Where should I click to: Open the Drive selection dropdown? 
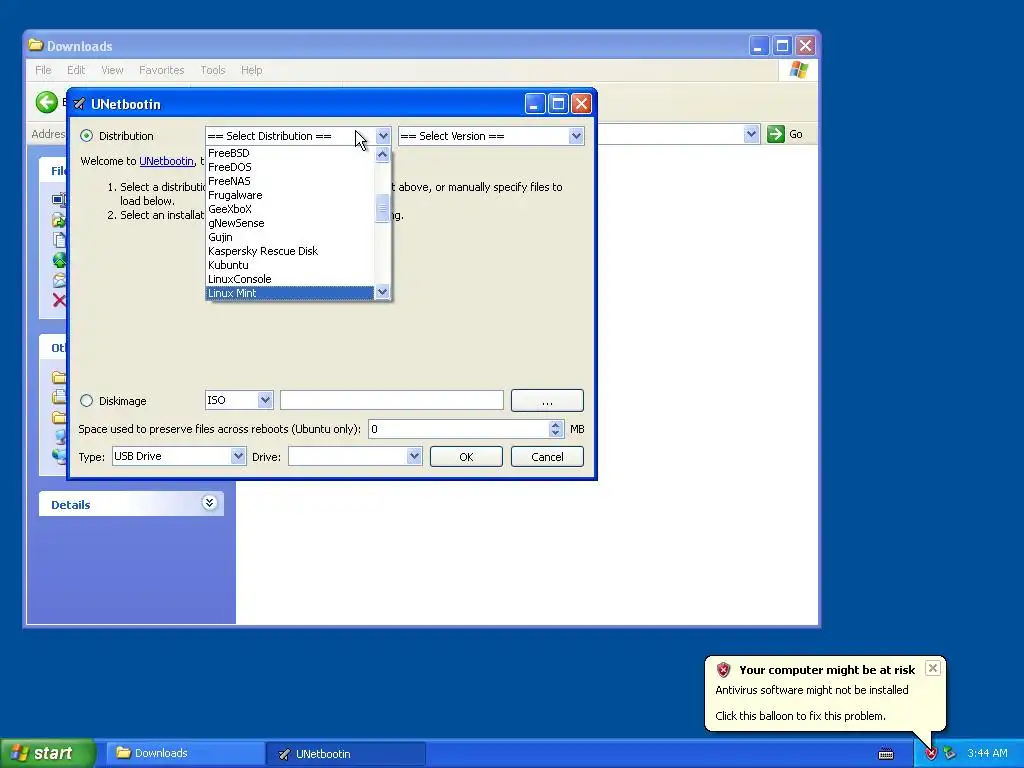pyautogui.click(x=355, y=456)
